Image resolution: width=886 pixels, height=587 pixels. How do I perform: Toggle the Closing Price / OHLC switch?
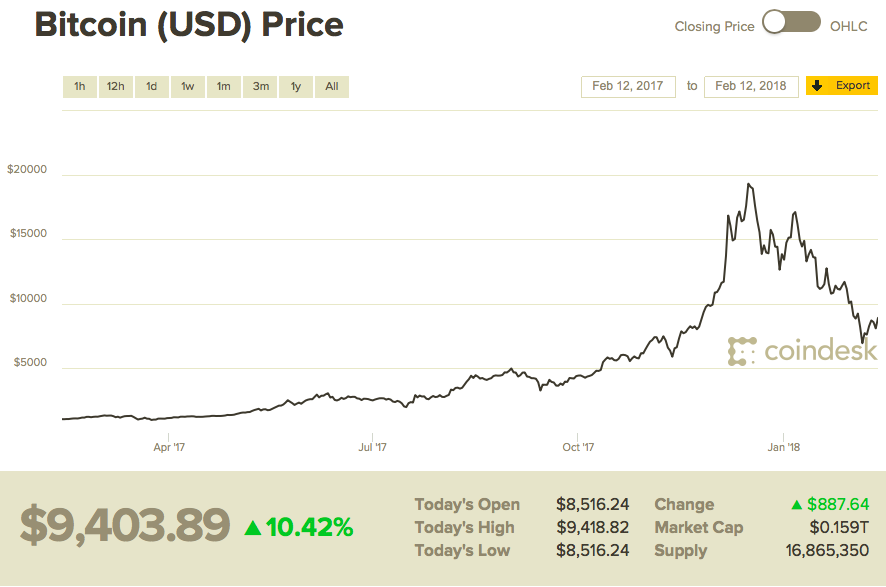(791, 23)
